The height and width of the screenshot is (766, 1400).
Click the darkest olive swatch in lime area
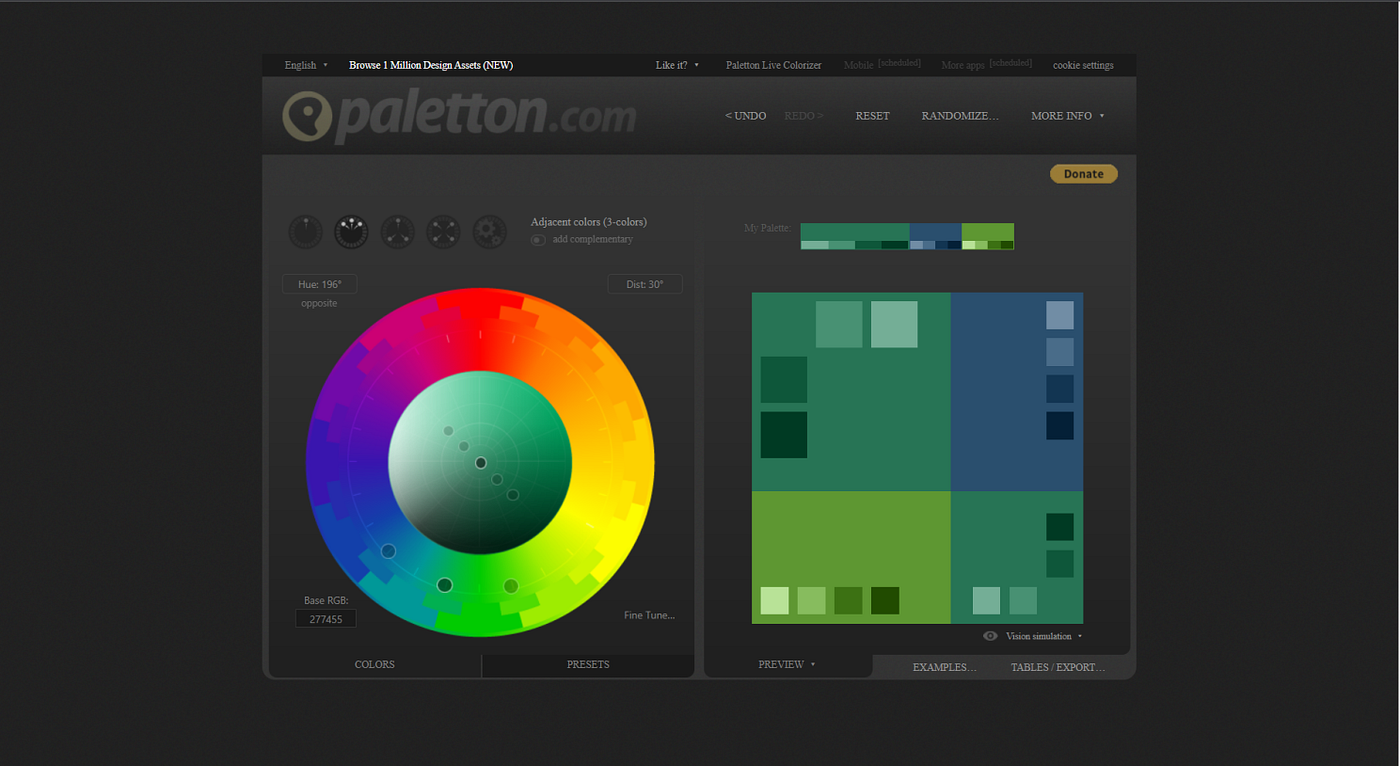pos(885,600)
